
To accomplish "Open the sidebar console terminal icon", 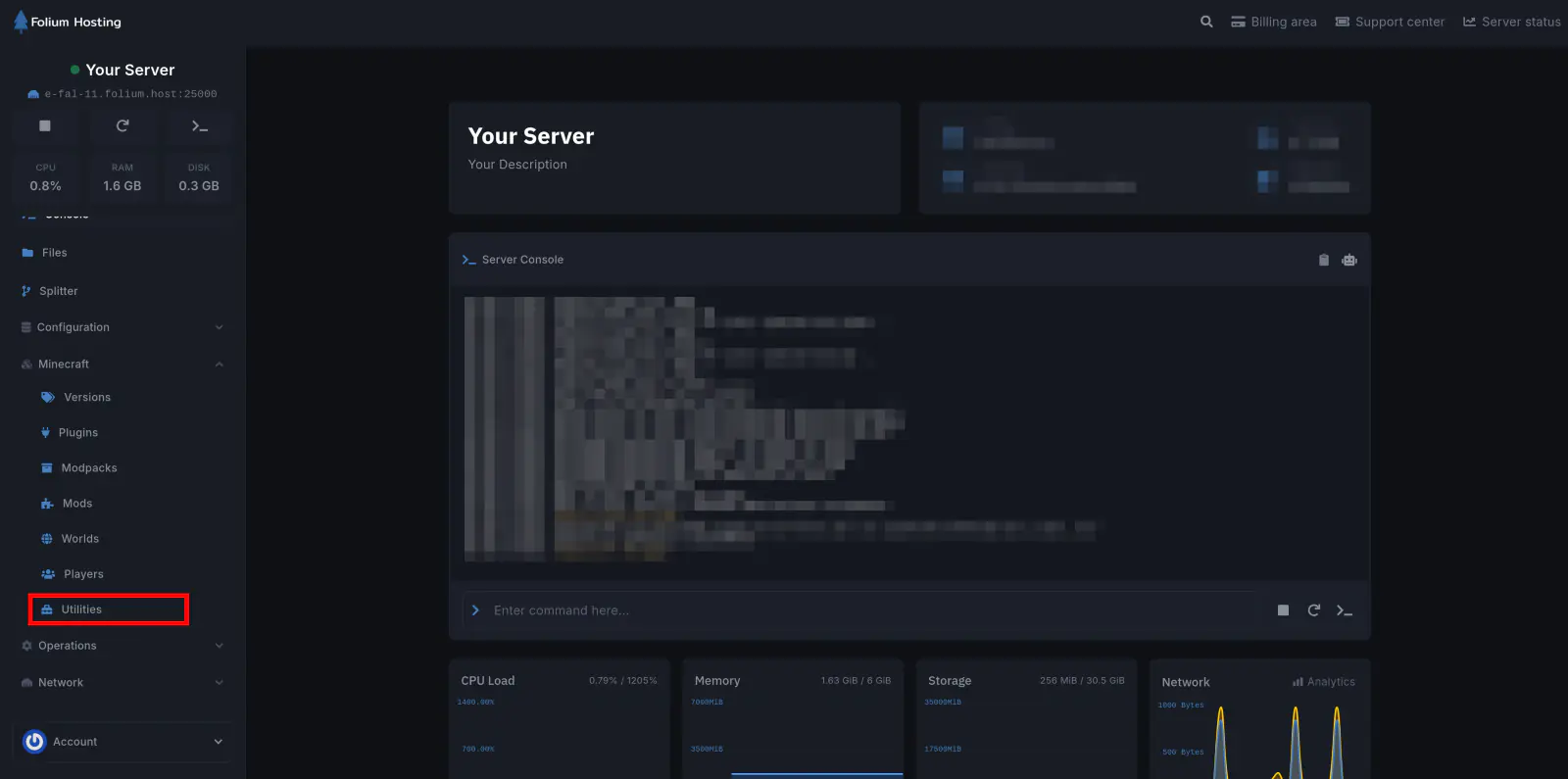I will [x=199, y=126].
